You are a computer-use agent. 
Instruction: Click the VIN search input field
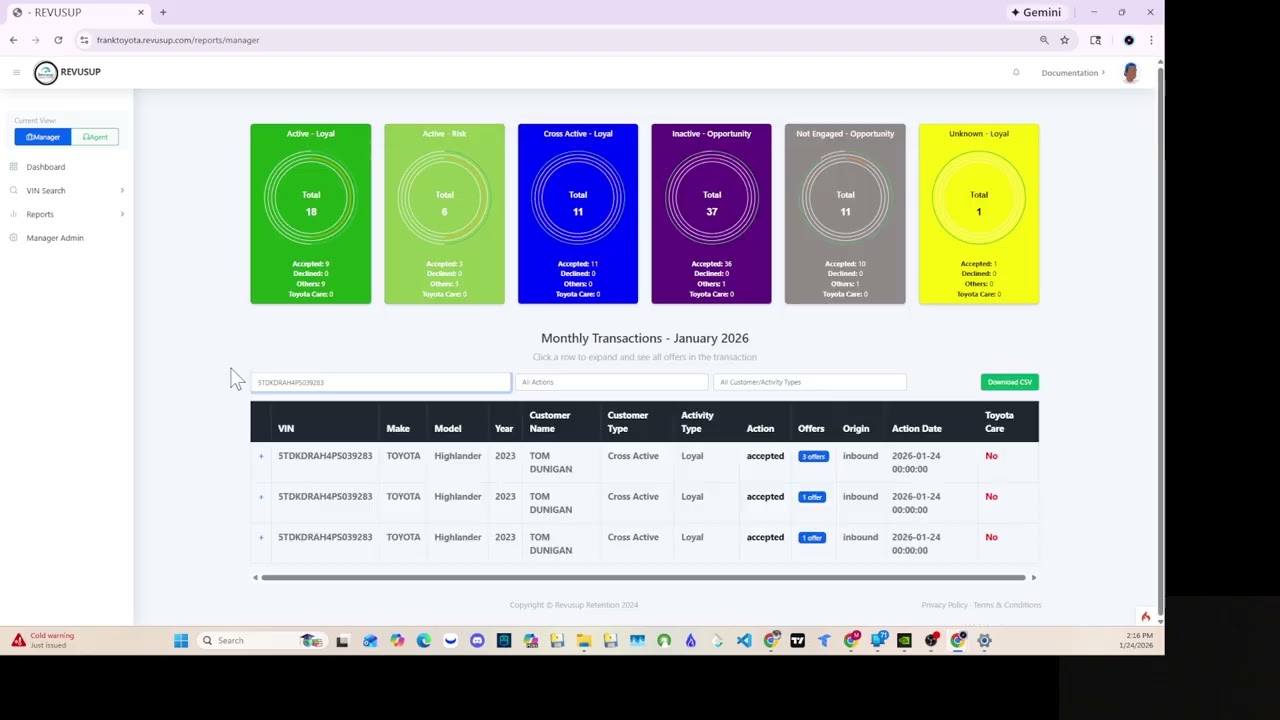[x=380, y=382]
